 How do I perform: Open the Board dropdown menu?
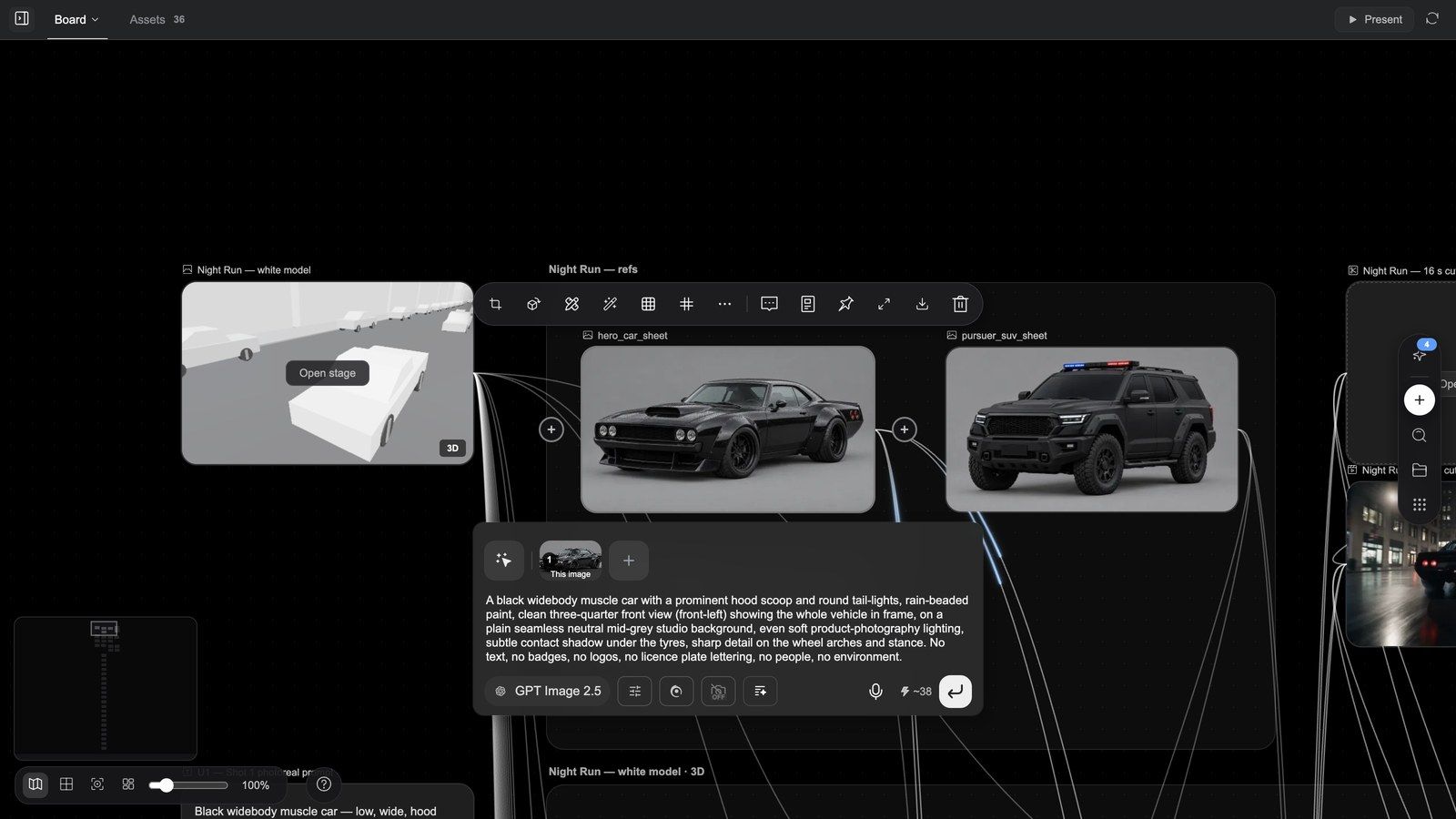(x=76, y=19)
